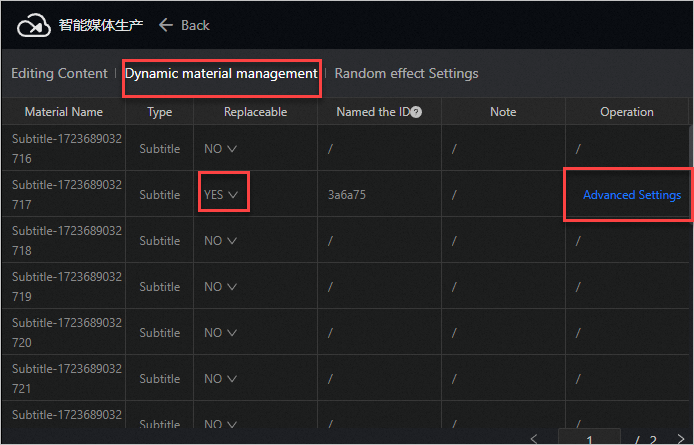Click the Chinese product title text
Image resolution: width=694 pixels, height=445 pixels.
[101, 25]
